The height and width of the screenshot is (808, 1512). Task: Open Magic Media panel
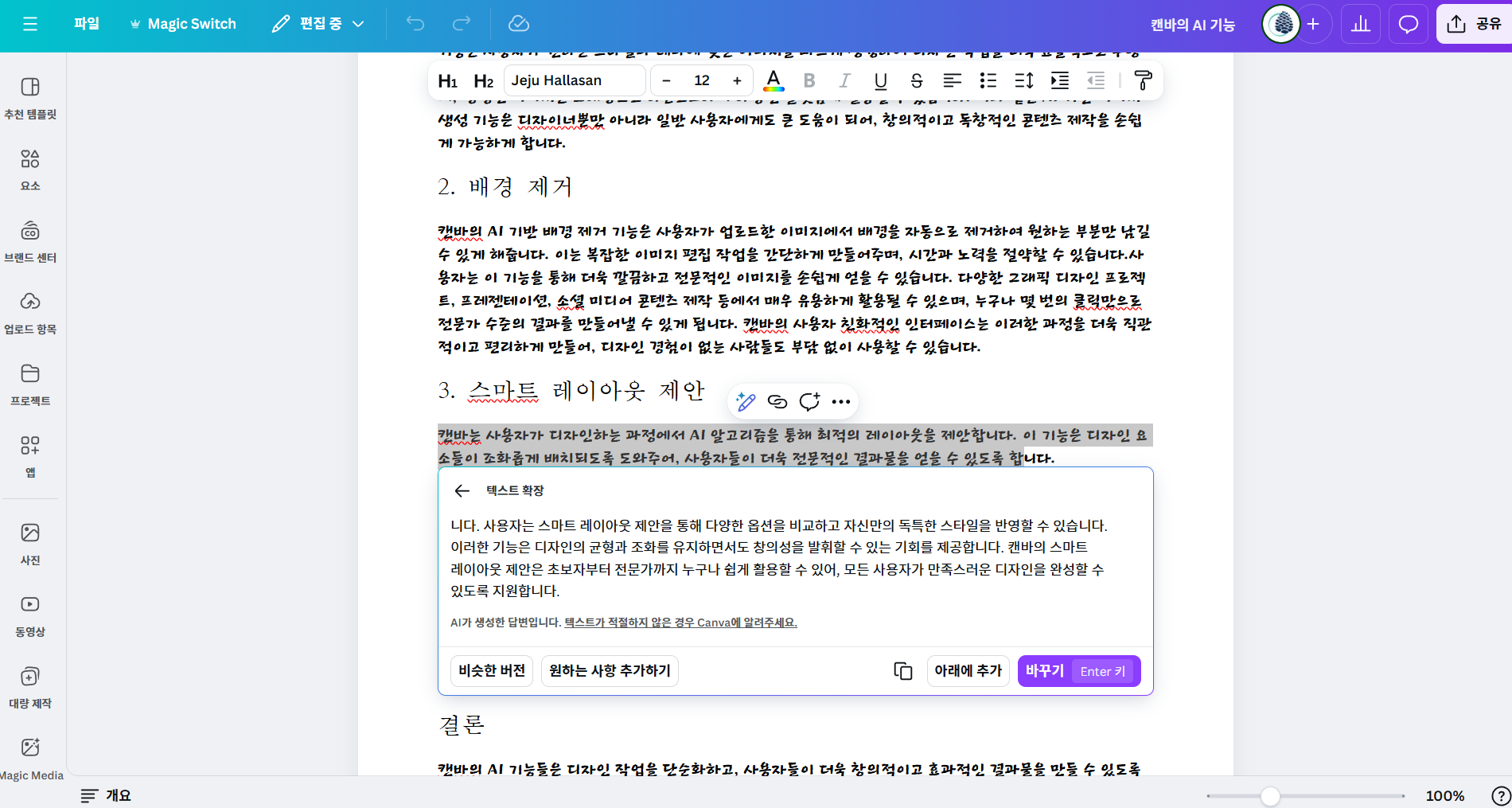click(30, 759)
